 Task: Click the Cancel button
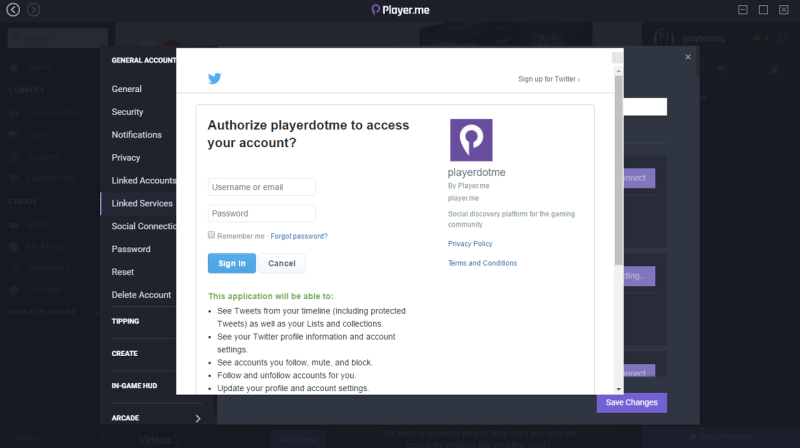282,263
